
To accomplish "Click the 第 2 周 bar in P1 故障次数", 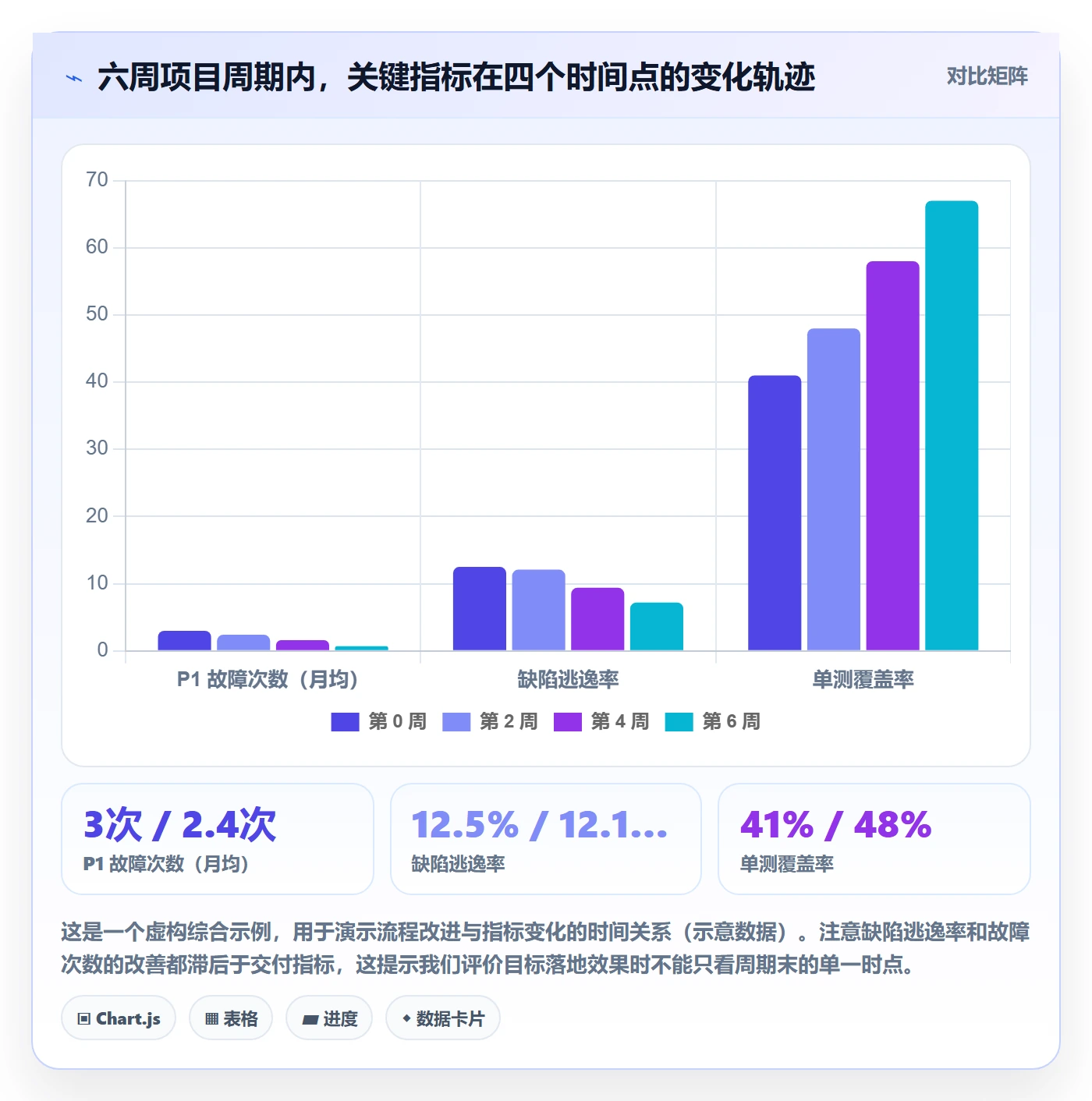I will tap(243, 643).
